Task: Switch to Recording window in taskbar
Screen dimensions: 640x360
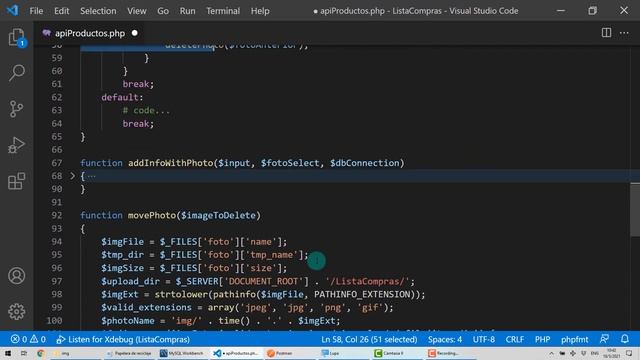Action: pos(444,353)
